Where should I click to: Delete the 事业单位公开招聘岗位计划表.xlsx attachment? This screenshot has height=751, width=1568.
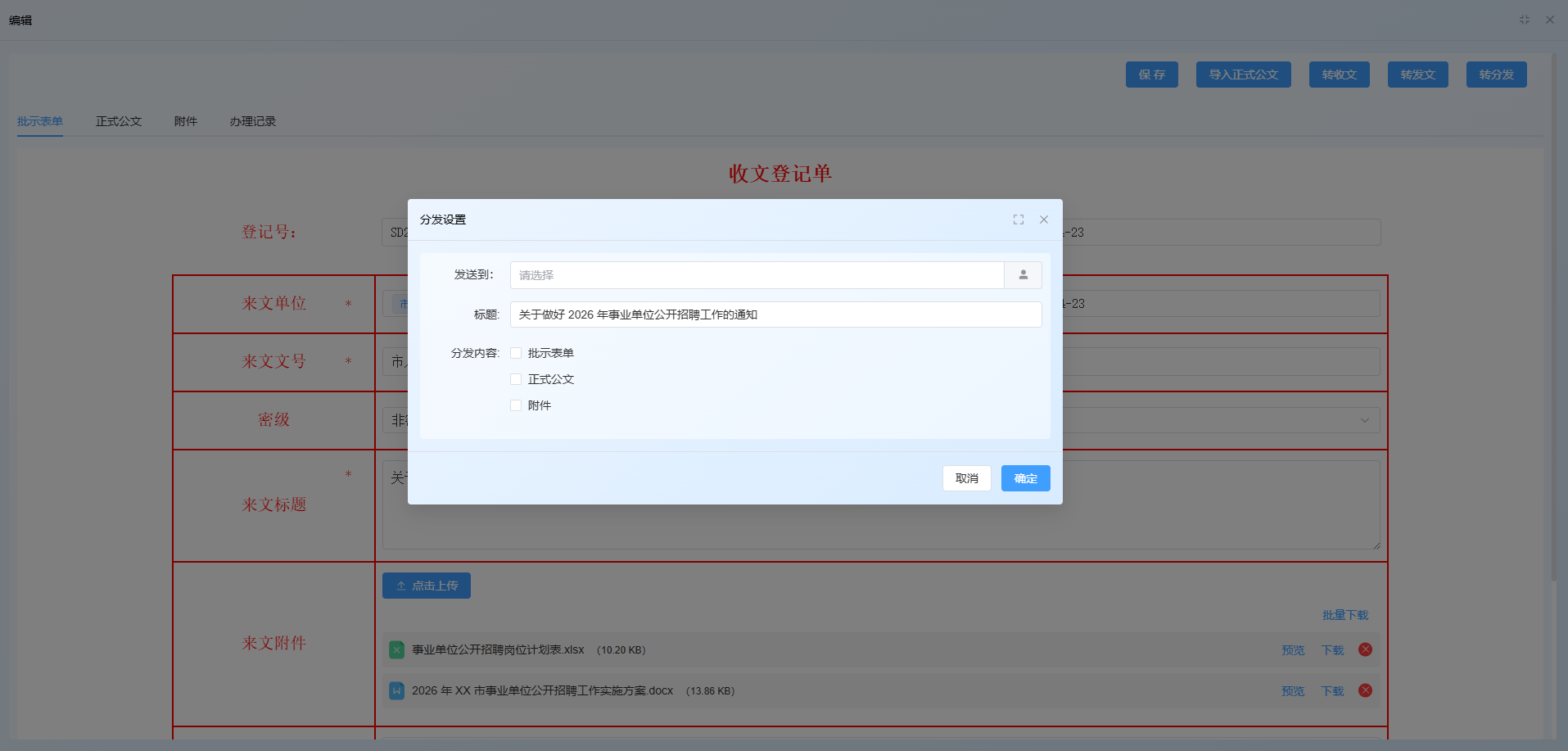(x=1365, y=649)
